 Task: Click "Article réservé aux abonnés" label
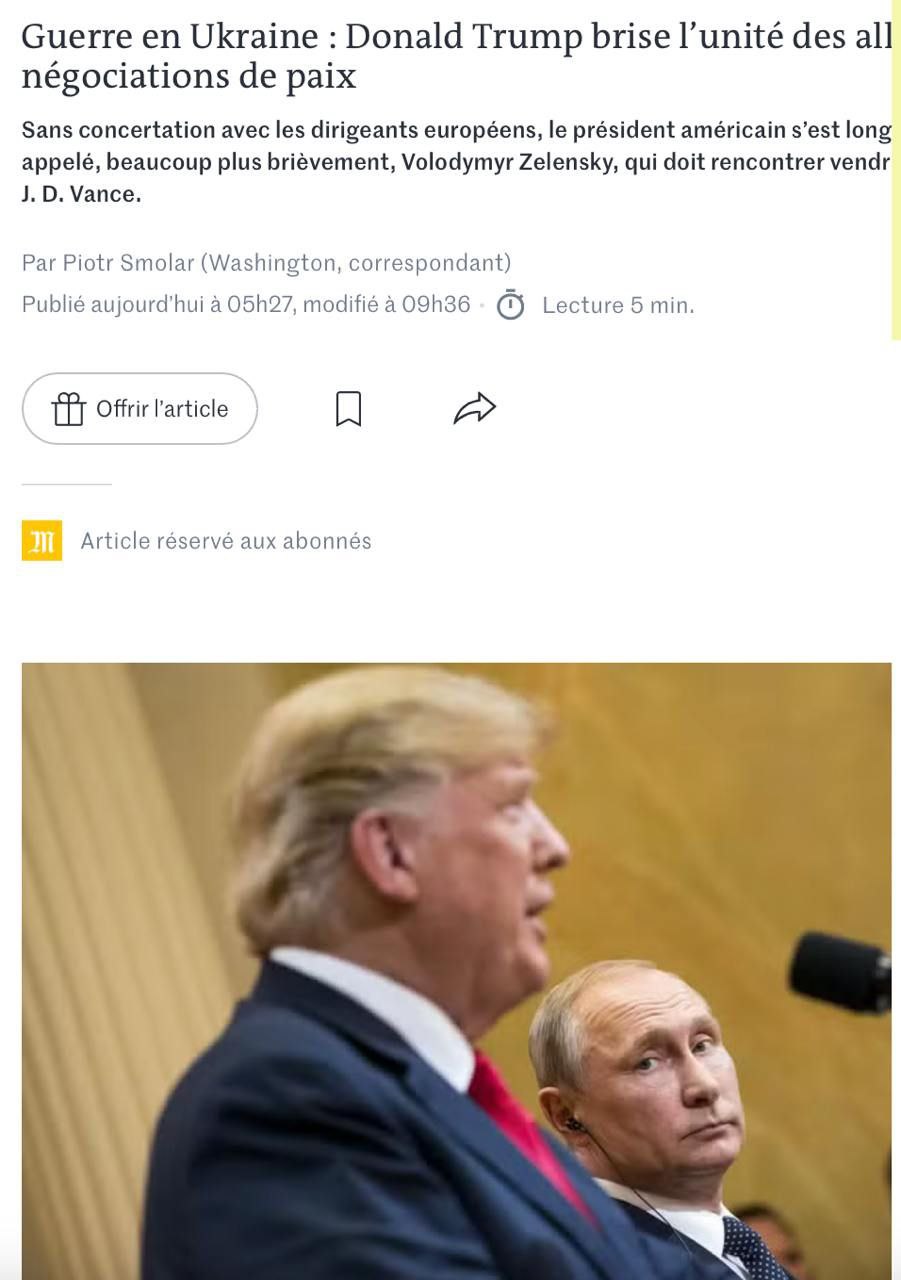pos(226,541)
